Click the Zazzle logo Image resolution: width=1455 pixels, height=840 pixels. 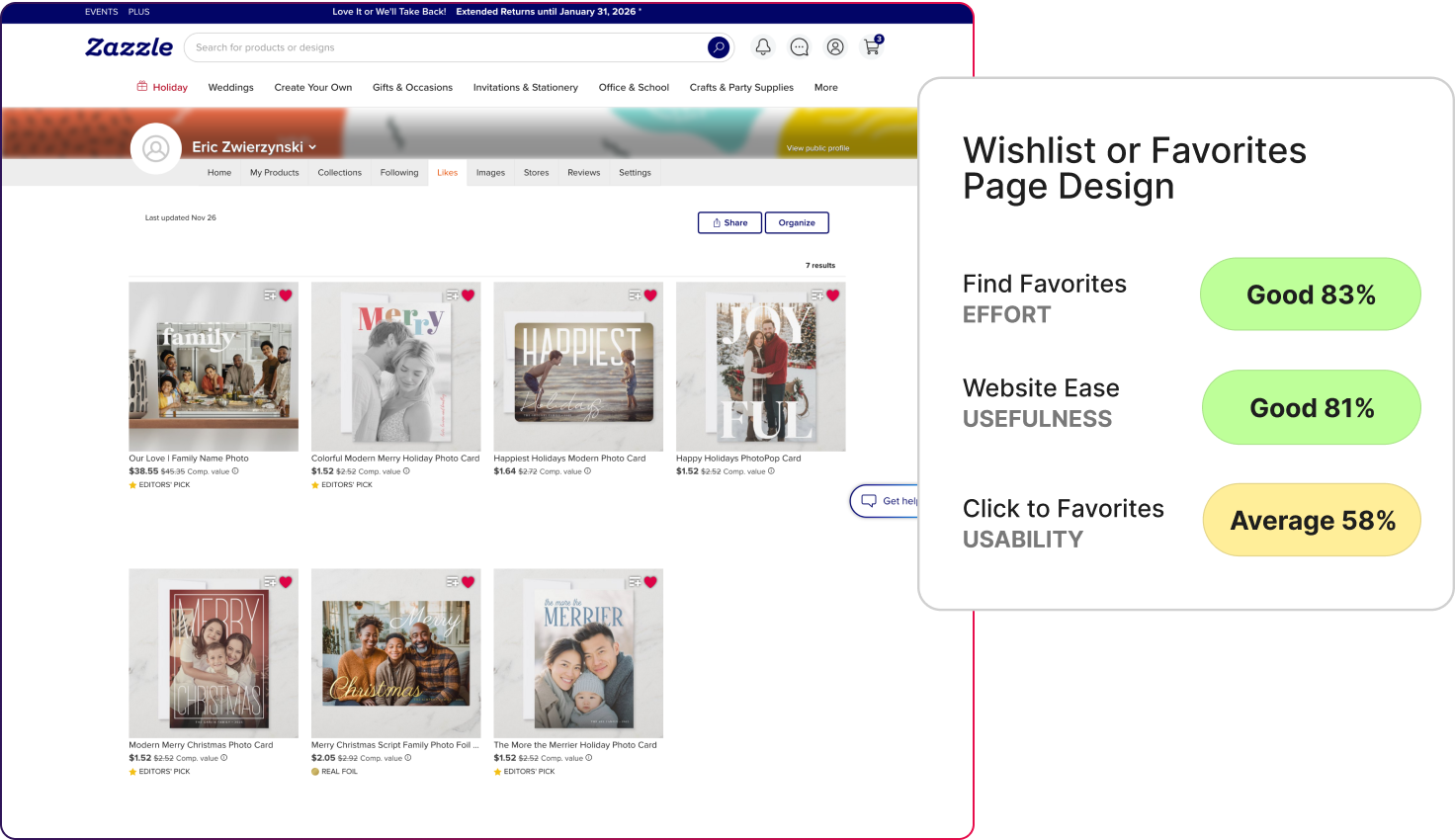coord(129,47)
